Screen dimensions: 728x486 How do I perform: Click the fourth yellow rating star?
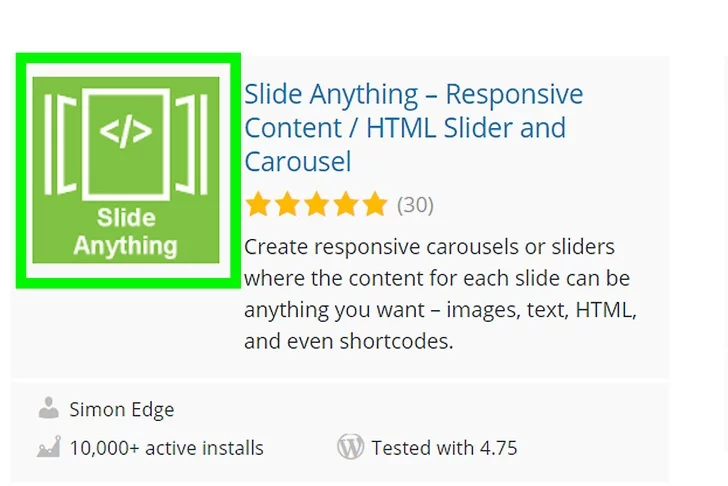(345, 205)
